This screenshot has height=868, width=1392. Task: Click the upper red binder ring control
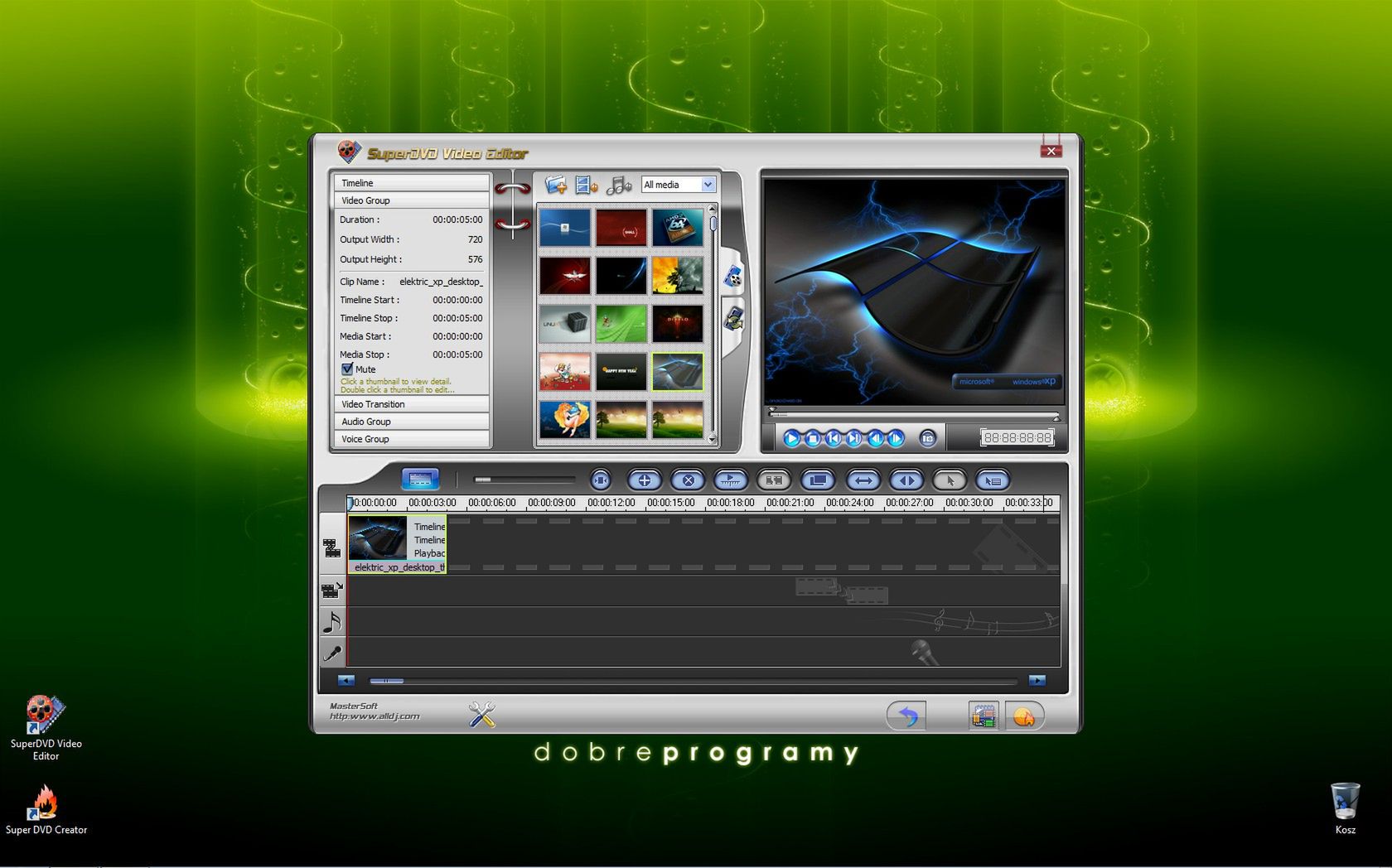pos(513,189)
